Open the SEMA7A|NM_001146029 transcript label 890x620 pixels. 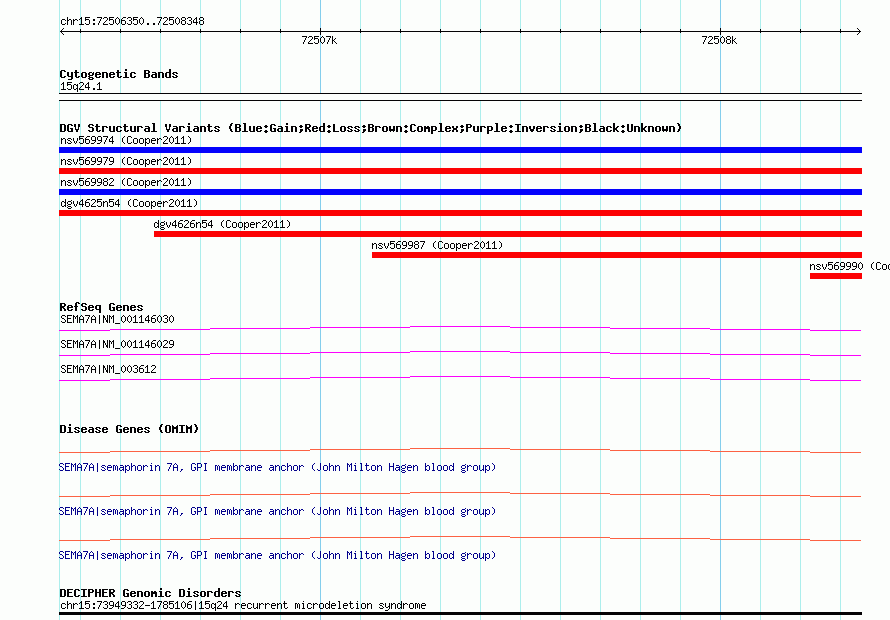117,345
